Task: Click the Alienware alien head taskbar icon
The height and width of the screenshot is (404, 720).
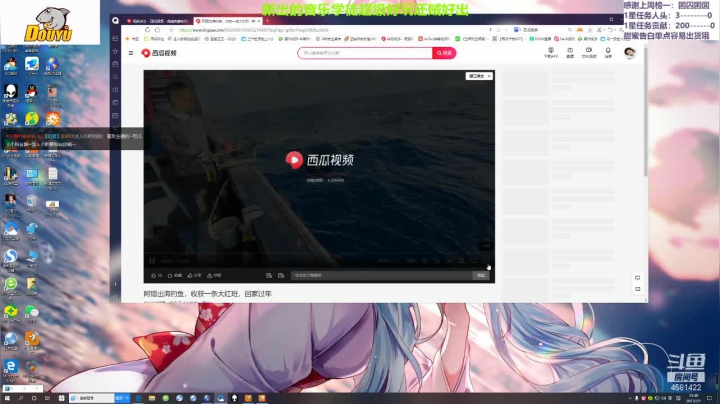Action: coord(235,398)
